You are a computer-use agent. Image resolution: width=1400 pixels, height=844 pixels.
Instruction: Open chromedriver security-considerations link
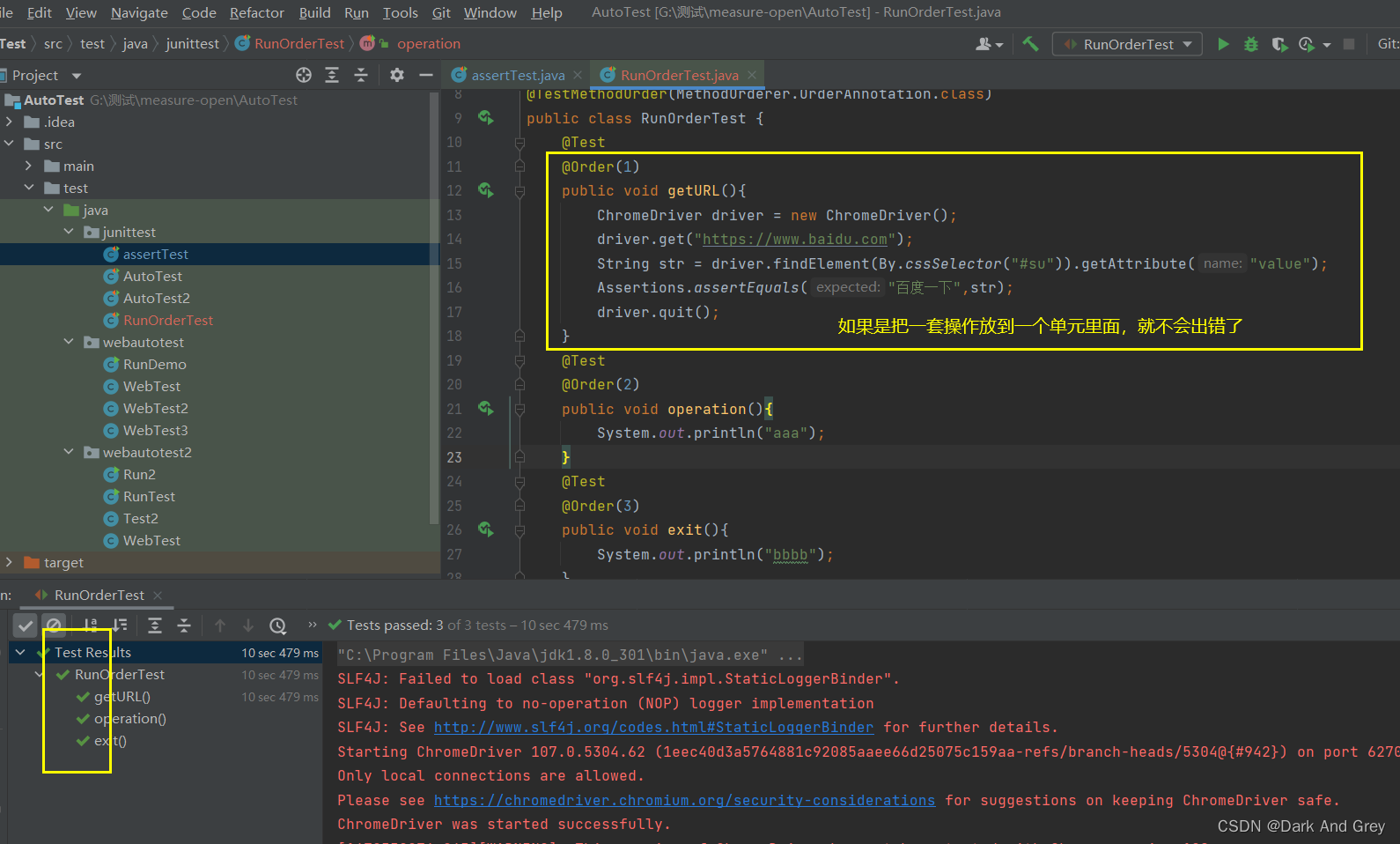tap(684, 800)
